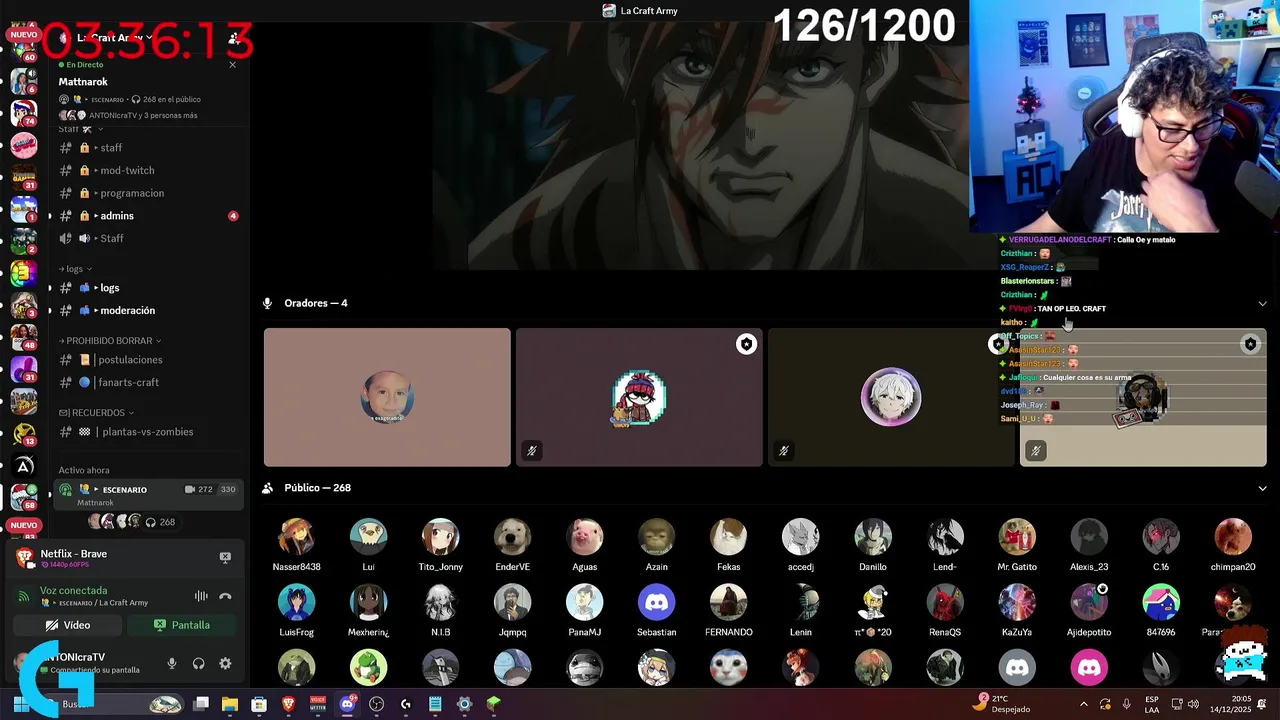
Task: Open the moderación channel
Action: pos(148,310)
